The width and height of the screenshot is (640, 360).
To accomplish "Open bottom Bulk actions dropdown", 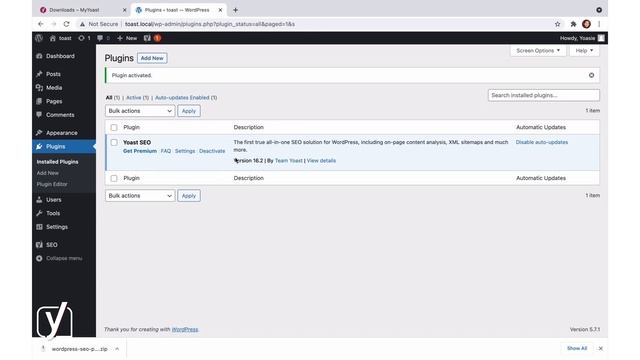I will click(x=140, y=196).
